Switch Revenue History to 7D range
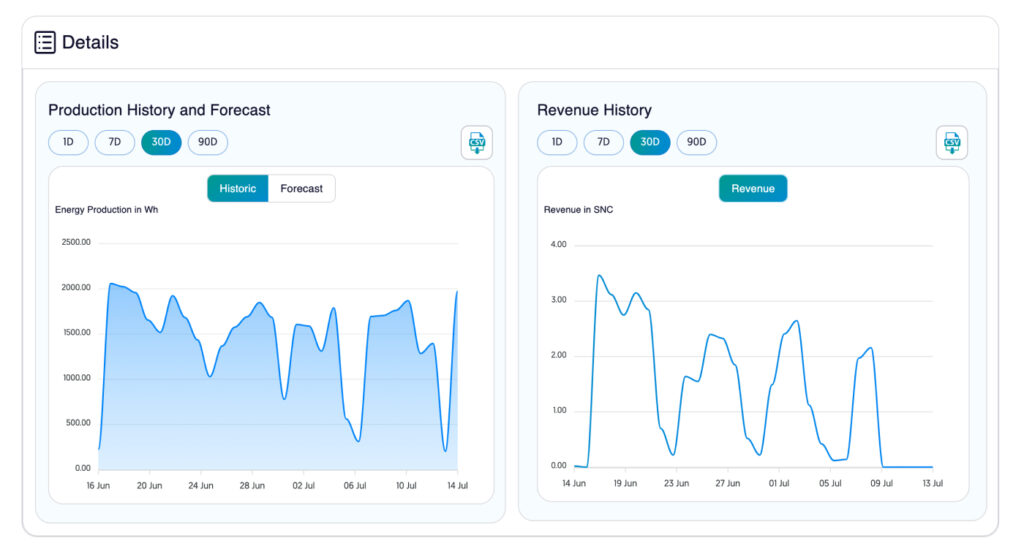Image resolution: width=1024 pixels, height=557 pixels. (x=604, y=142)
